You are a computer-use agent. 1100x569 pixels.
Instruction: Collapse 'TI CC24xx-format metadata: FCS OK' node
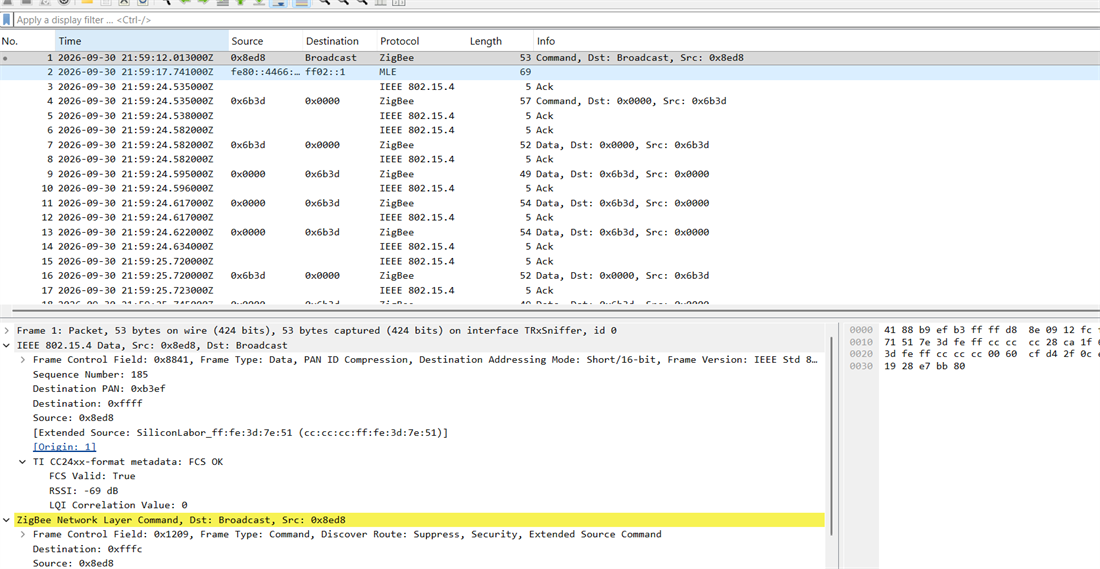point(23,462)
